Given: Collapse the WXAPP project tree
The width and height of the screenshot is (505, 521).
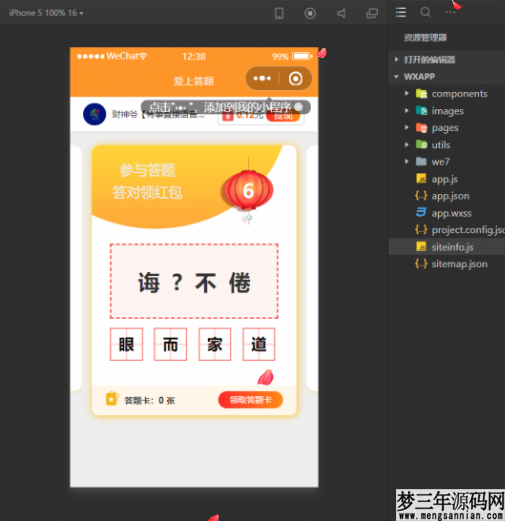Looking at the screenshot, I should (x=447, y=77).
